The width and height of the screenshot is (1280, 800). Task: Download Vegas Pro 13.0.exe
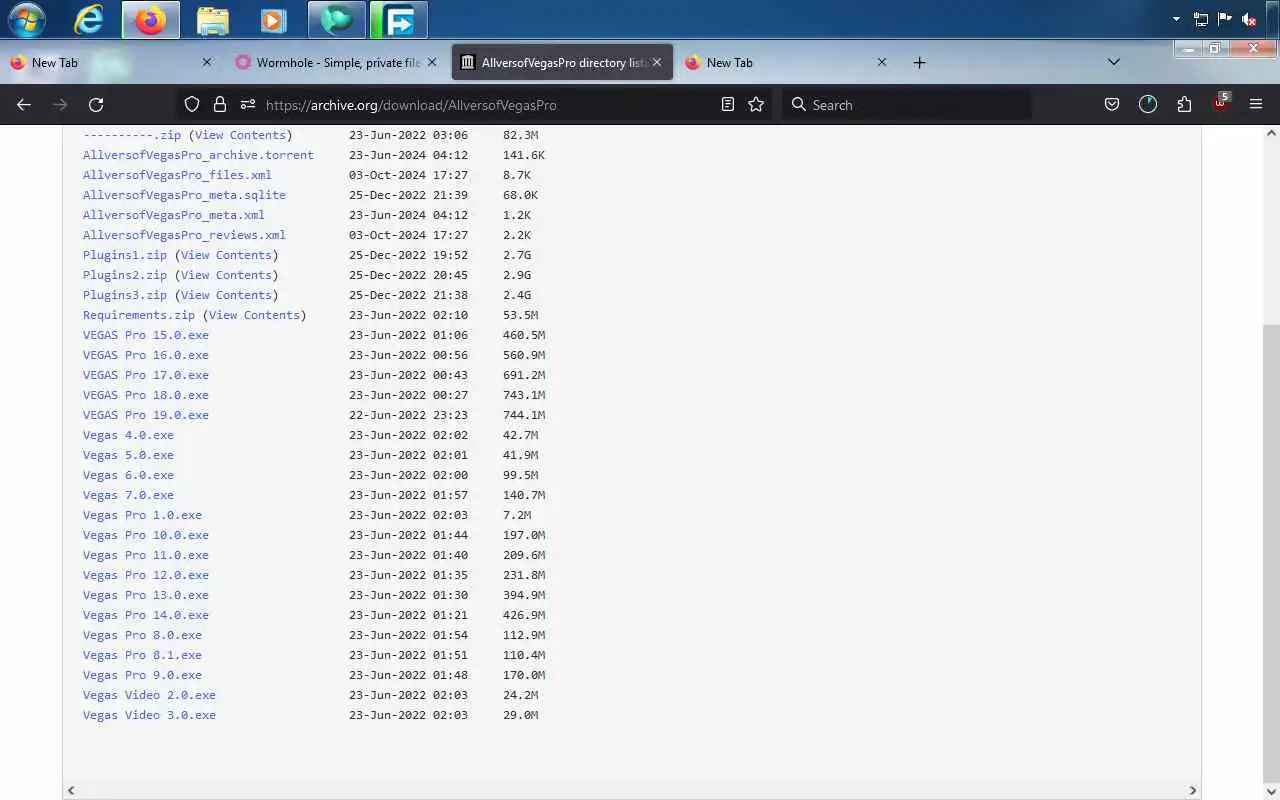(146, 595)
